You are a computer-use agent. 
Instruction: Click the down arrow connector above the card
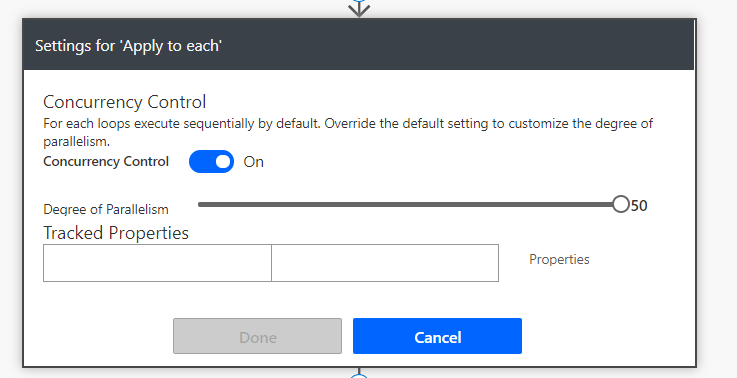click(x=359, y=10)
